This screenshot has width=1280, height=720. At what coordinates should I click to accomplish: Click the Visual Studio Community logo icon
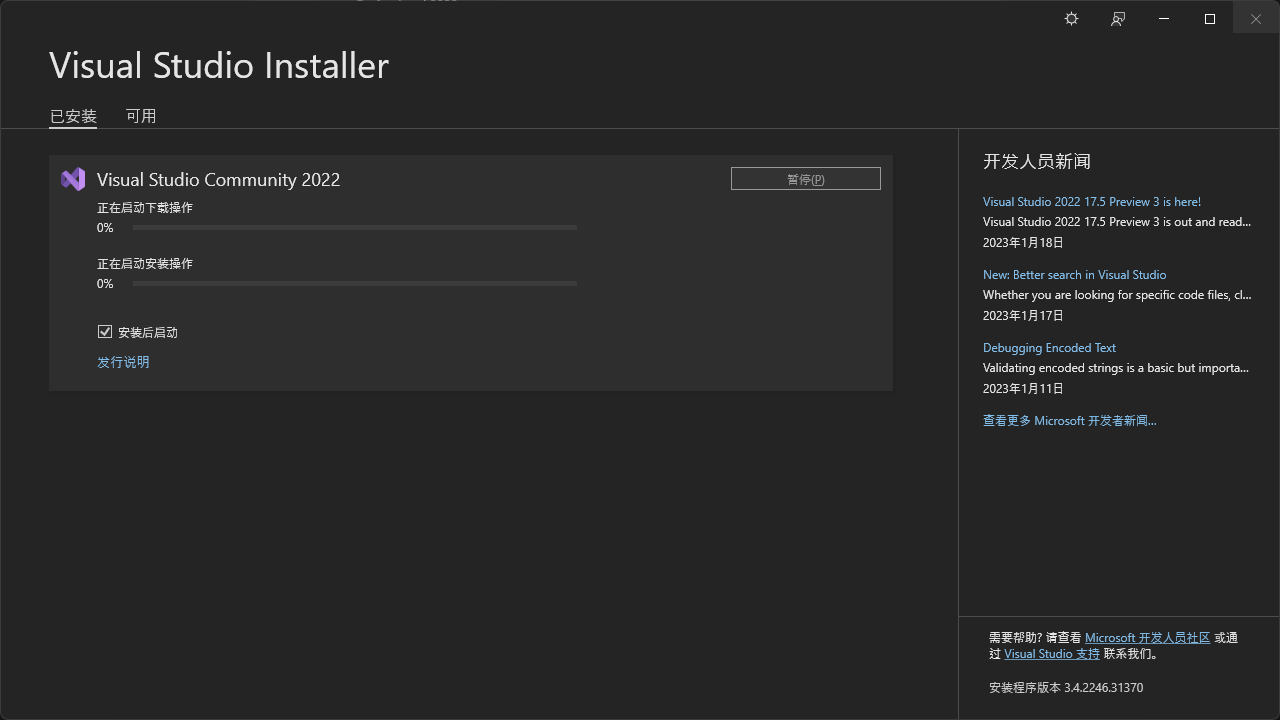73,179
